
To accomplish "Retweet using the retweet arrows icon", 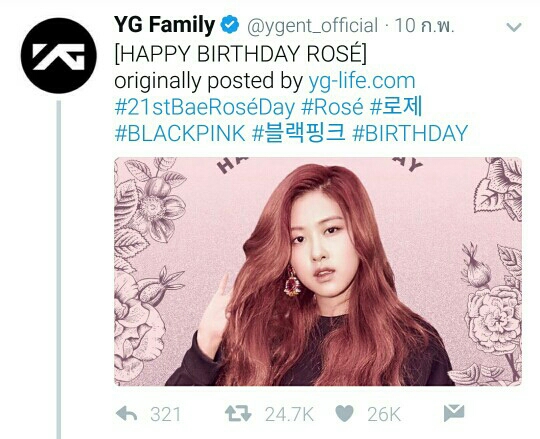I will [238, 414].
